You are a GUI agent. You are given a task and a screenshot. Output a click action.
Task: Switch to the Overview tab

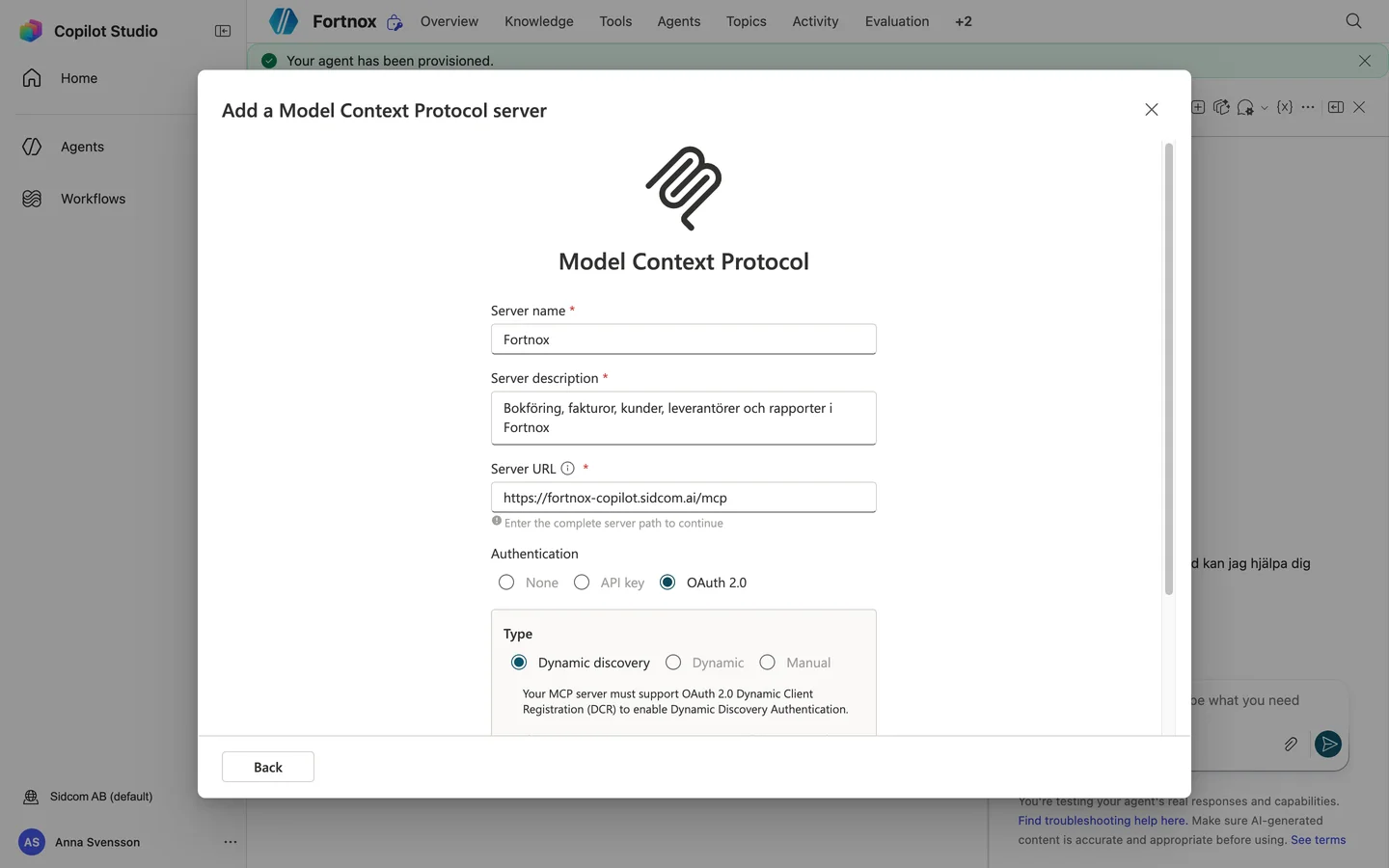tap(449, 21)
